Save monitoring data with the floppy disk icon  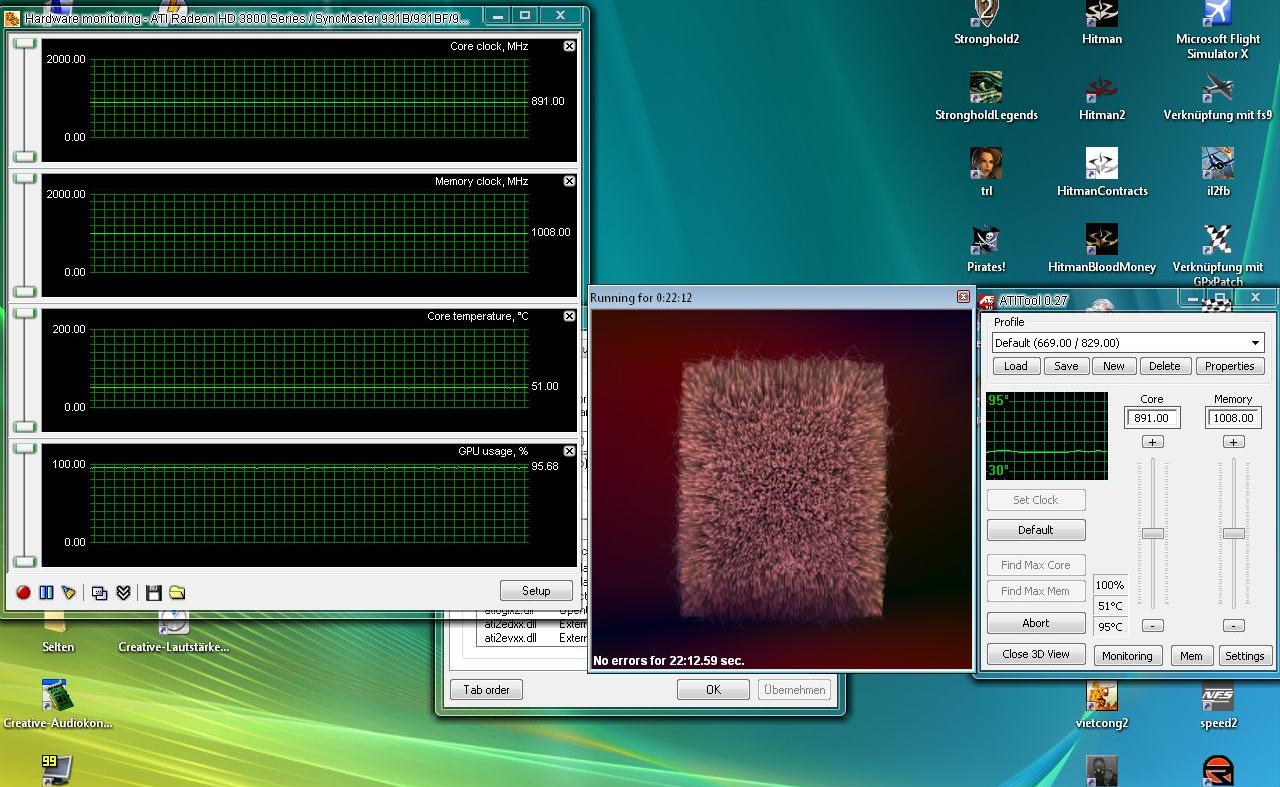[153, 592]
